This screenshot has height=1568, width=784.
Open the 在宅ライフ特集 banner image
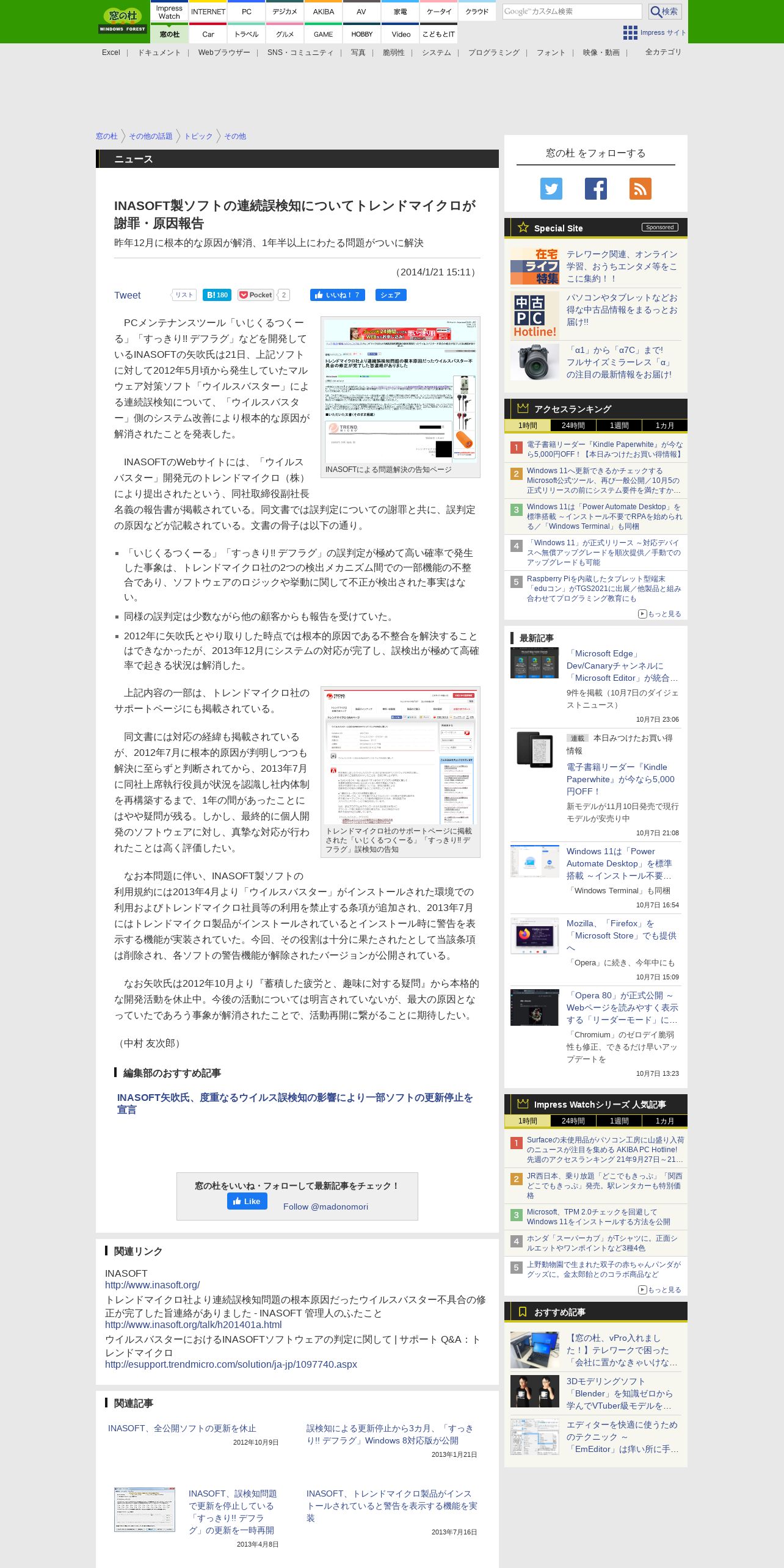tap(534, 266)
